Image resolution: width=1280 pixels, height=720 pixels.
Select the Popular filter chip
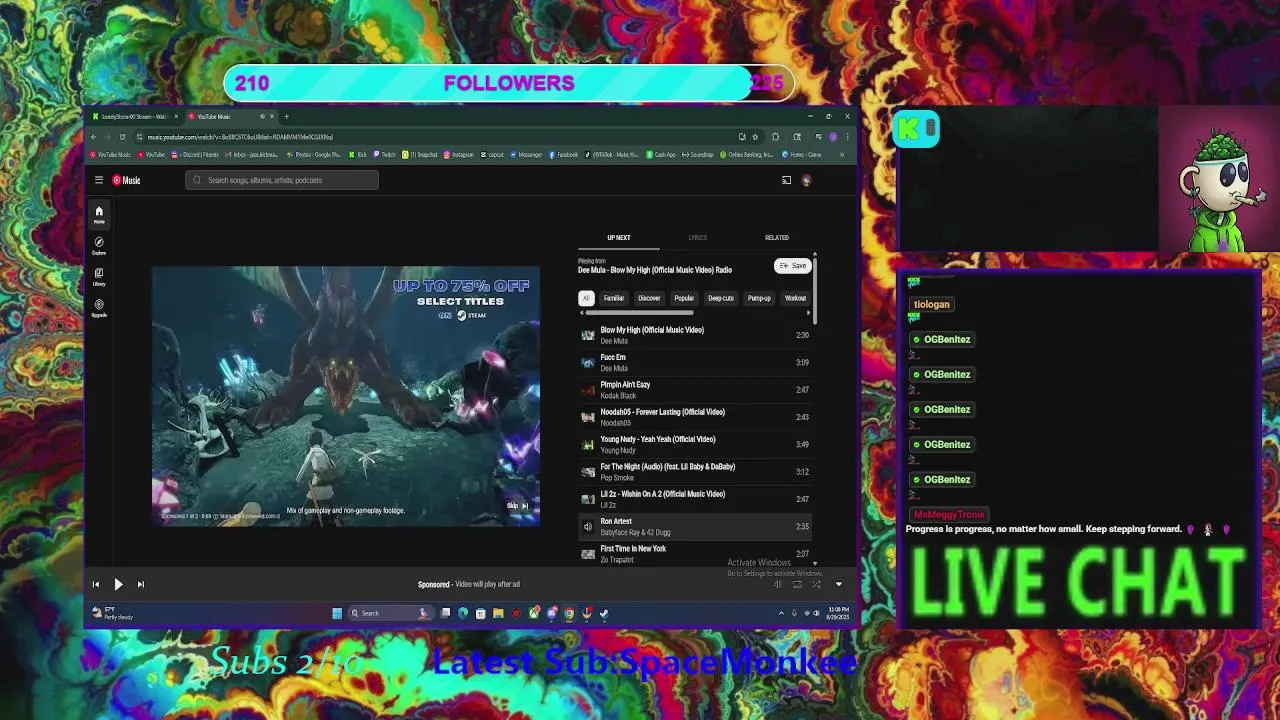684,298
